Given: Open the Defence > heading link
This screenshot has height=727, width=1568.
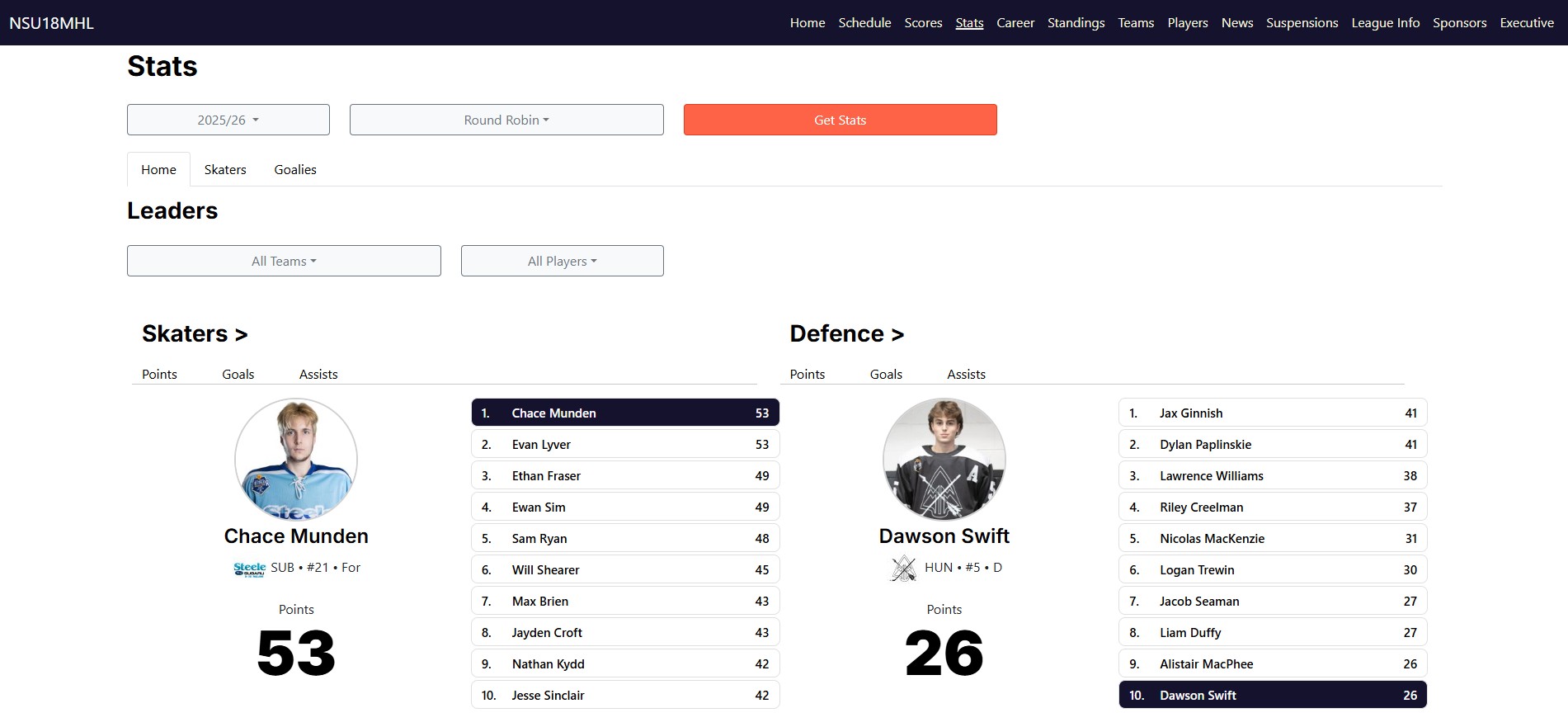Looking at the screenshot, I should tap(847, 333).
